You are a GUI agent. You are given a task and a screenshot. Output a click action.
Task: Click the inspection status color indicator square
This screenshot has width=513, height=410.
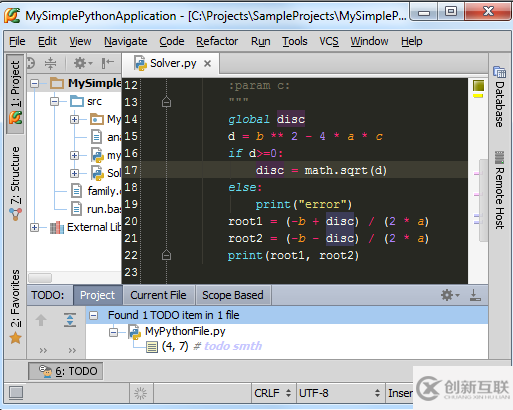[478, 85]
